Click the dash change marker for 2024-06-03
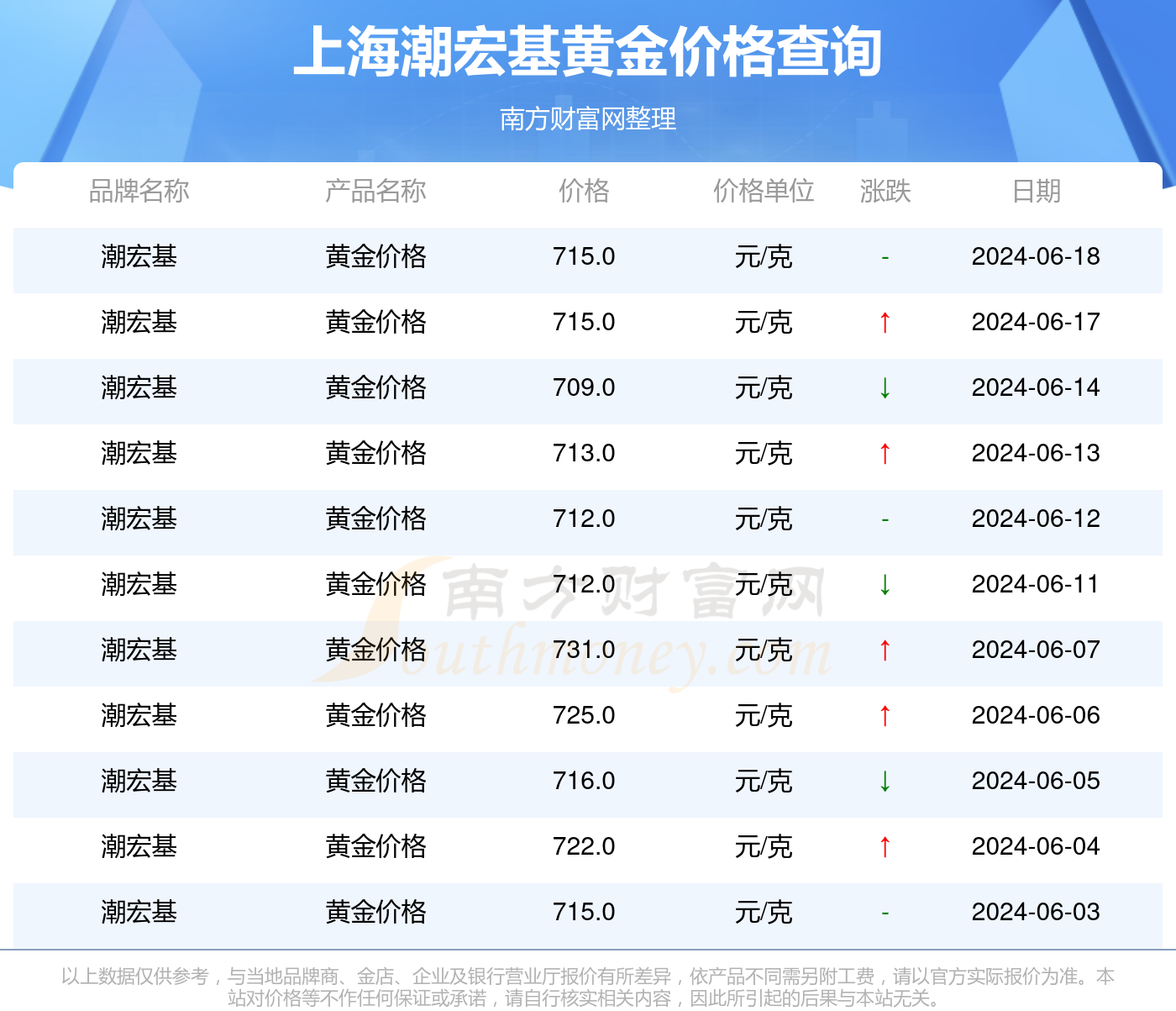1176x1011 pixels. point(885,913)
